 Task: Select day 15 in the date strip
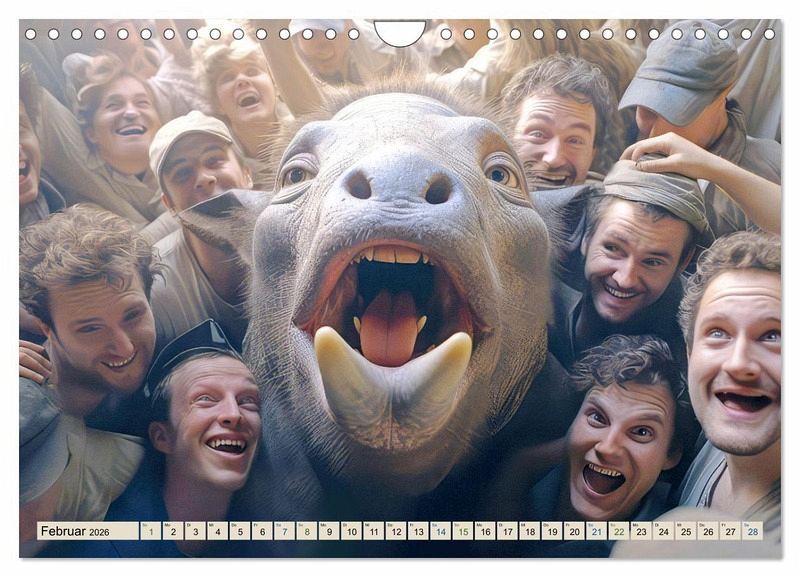pos(462,531)
